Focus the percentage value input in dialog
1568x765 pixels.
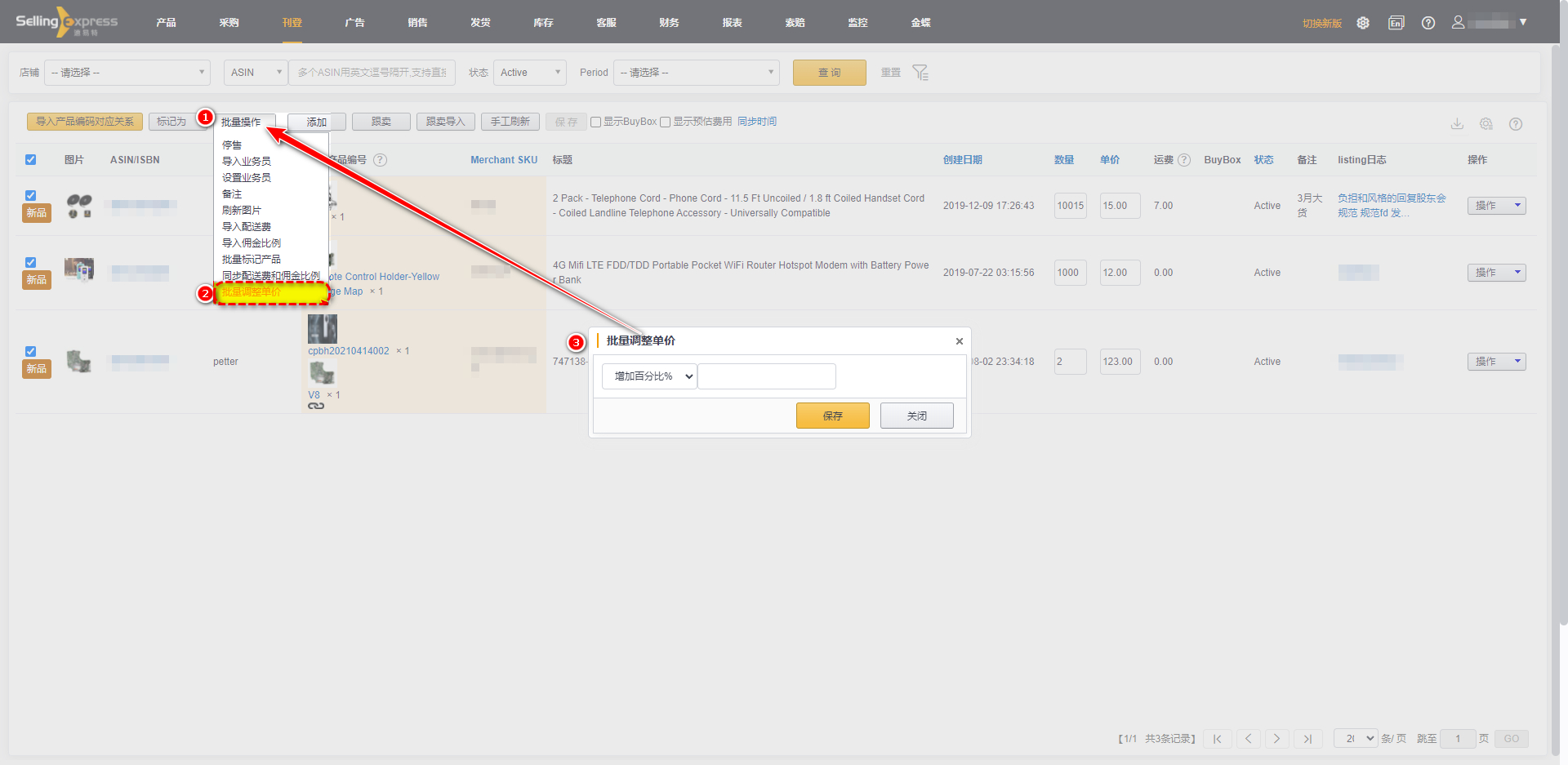coord(767,376)
